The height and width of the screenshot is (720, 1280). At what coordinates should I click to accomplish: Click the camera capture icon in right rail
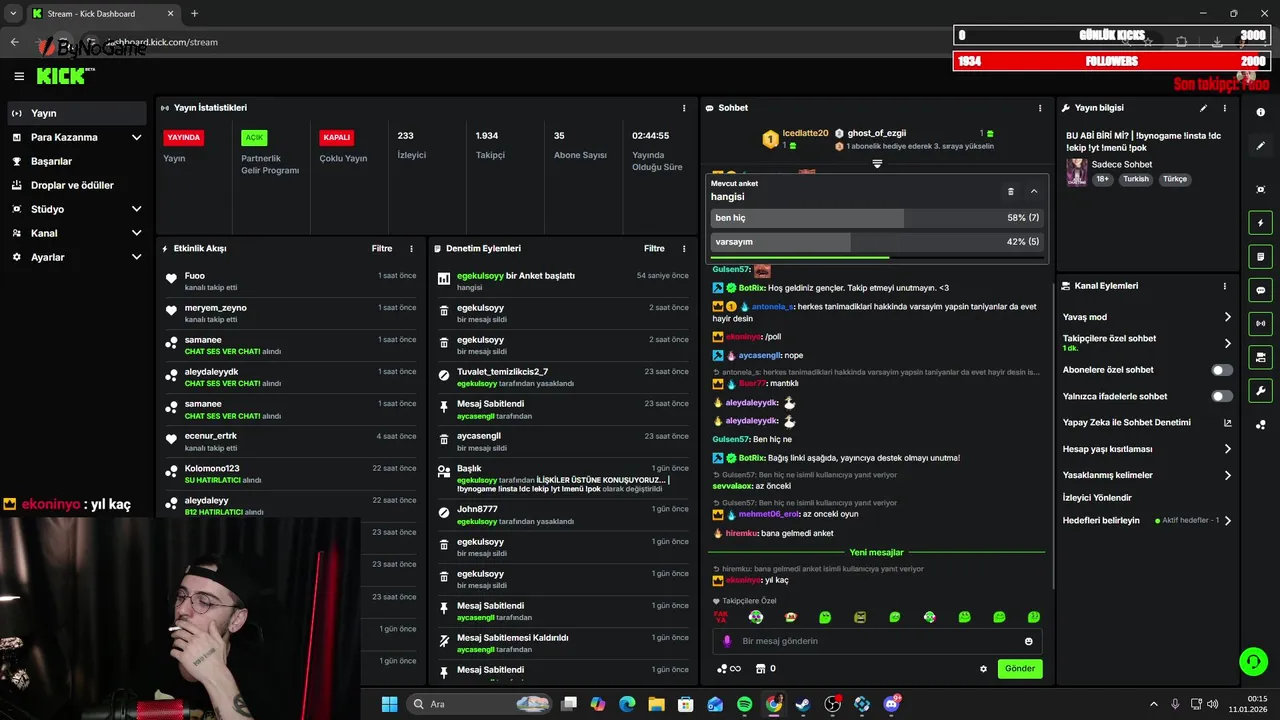1260,189
